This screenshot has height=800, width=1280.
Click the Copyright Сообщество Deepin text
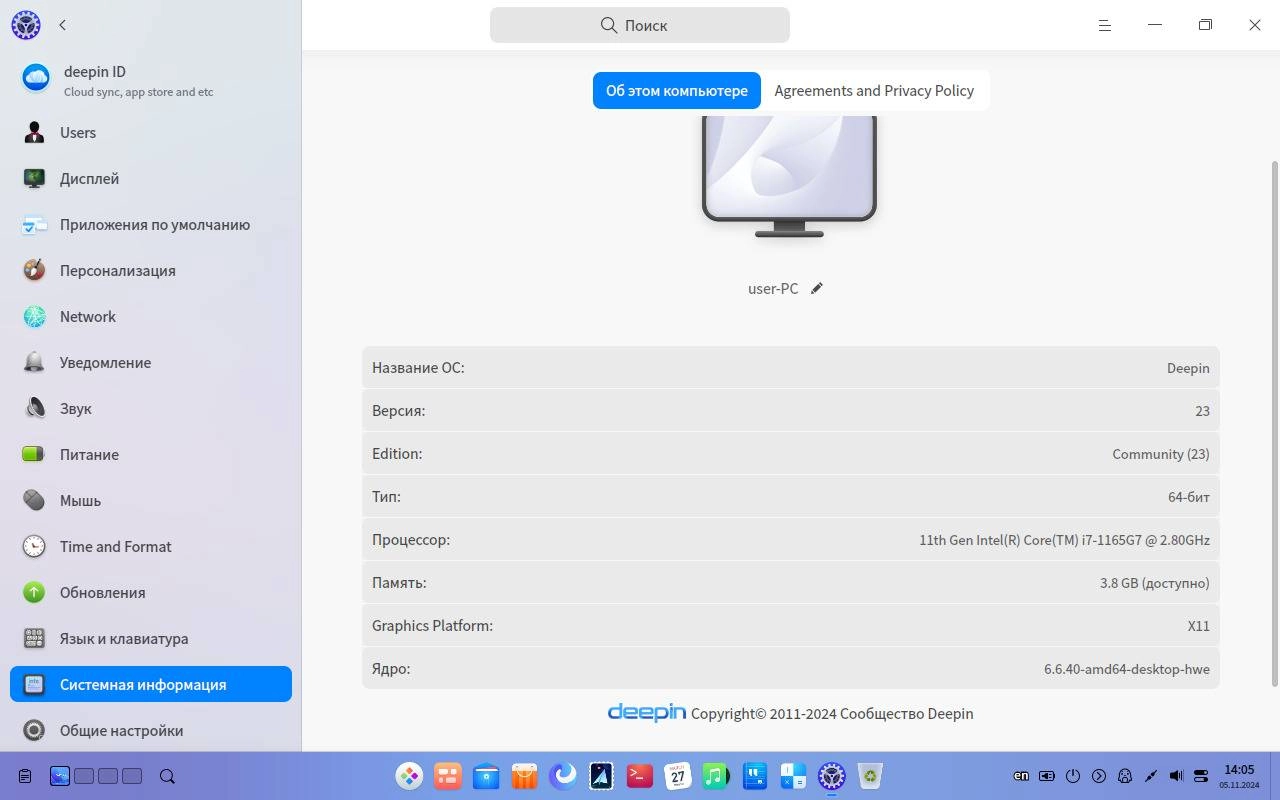point(832,713)
